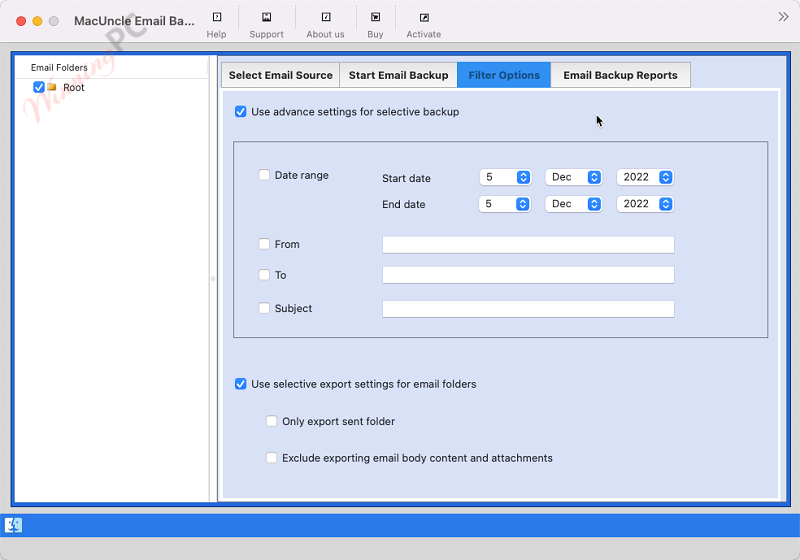Image resolution: width=800 pixels, height=560 pixels.
Task: Switch to Select Email Source tab
Action: [281, 75]
